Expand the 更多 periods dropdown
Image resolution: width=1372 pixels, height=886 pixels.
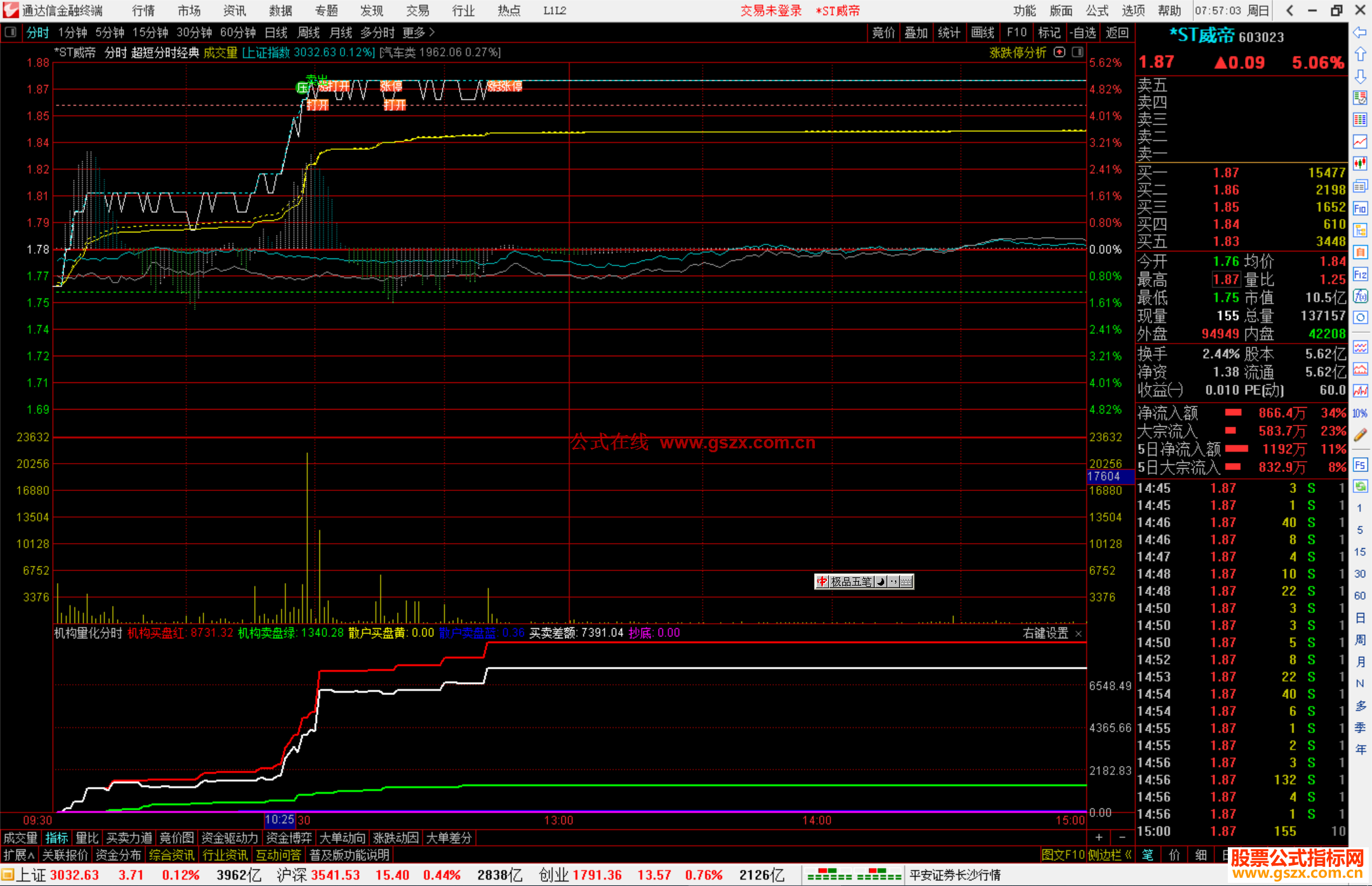(419, 32)
